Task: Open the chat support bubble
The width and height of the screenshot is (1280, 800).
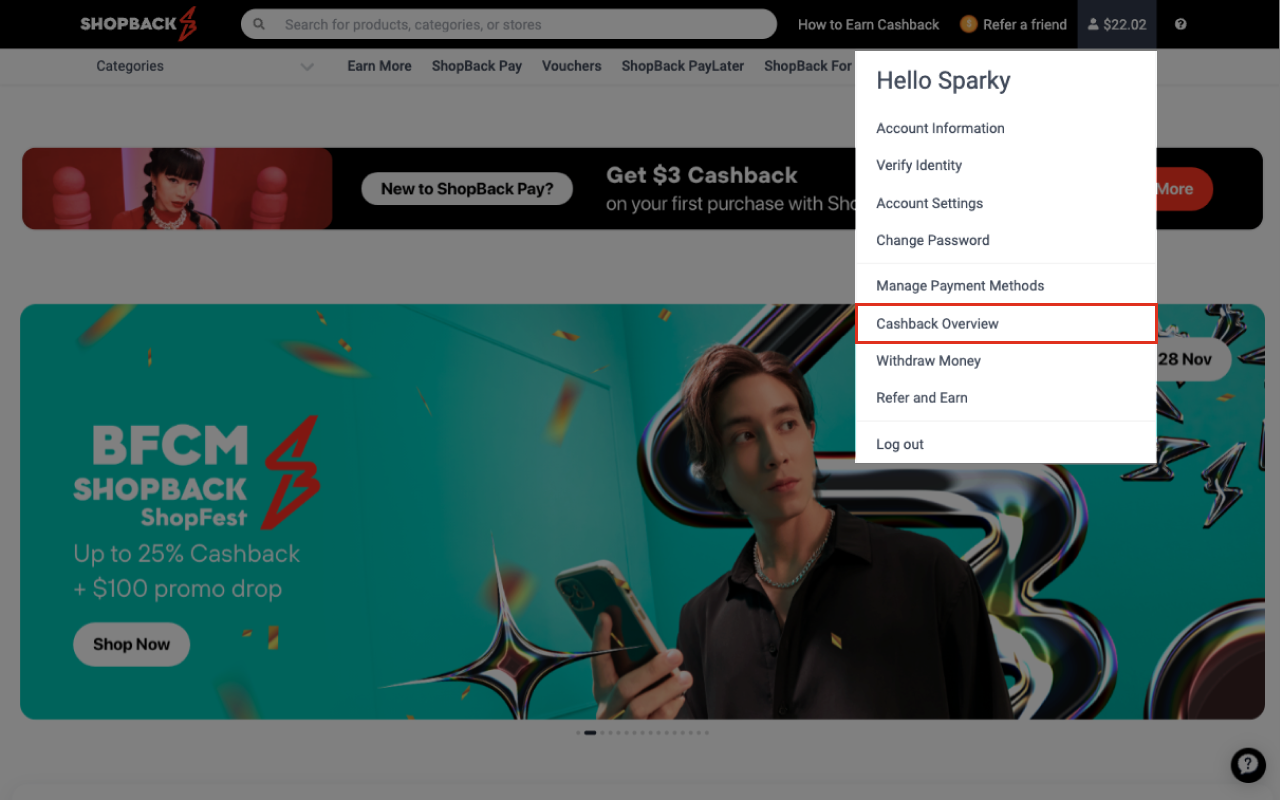Action: click(1247, 765)
